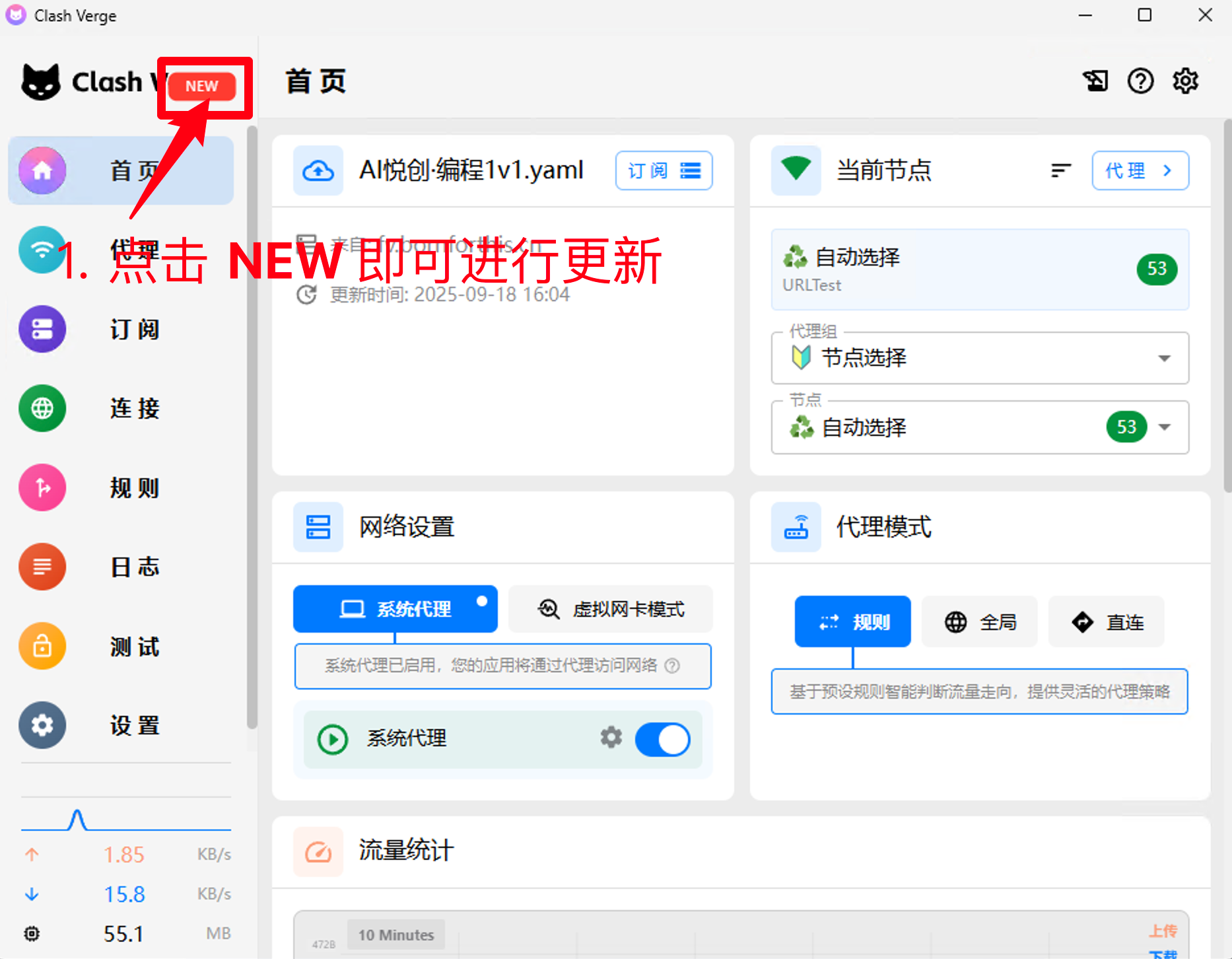Click the green signal icon of 当前节点
The width and height of the screenshot is (1232, 959).
coord(796,170)
